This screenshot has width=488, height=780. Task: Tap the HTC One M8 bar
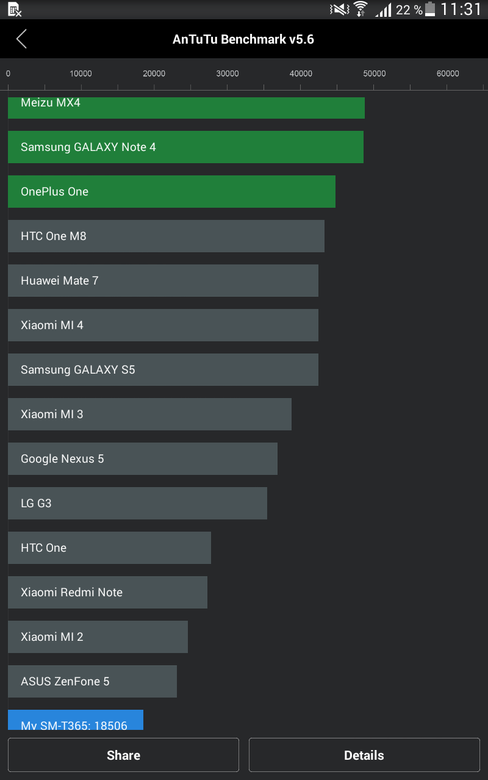click(x=166, y=236)
